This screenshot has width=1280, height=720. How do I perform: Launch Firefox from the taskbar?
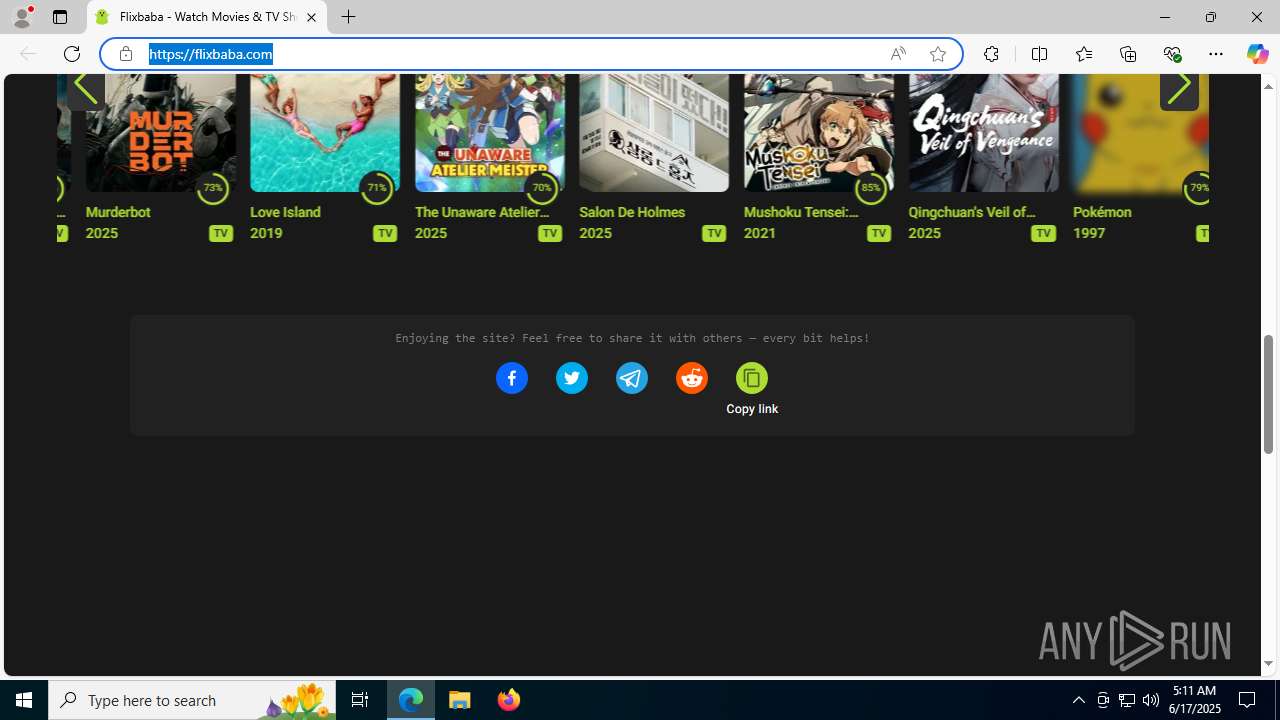pos(508,700)
